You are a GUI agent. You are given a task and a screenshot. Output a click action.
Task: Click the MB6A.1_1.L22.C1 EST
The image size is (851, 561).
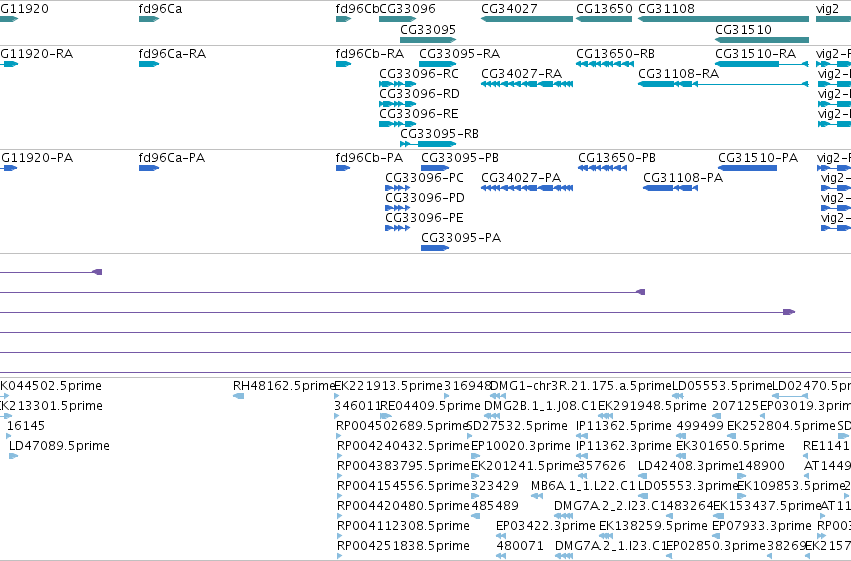click(x=537, y=496)
